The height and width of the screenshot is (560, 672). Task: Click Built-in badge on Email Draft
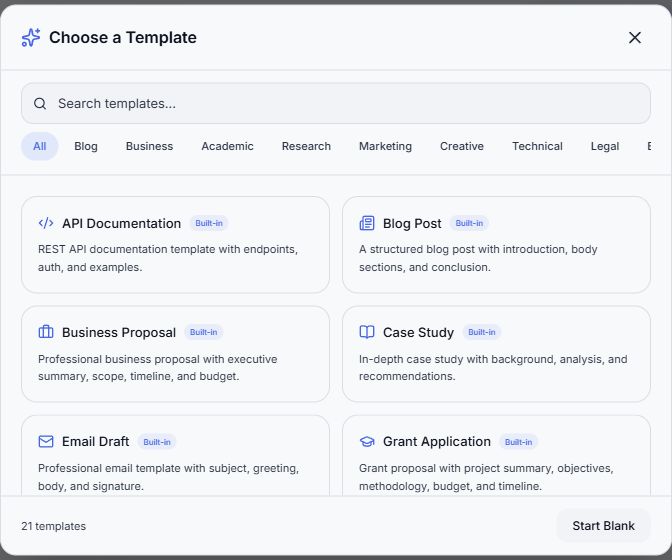(157, 442)
